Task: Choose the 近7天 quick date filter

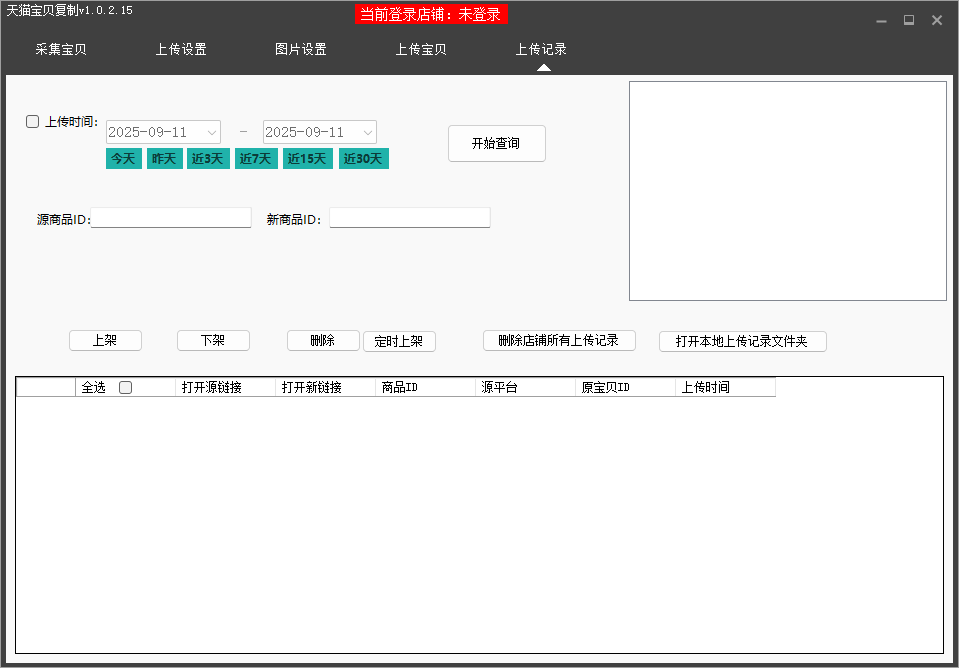Action: (x=256, y=159)
